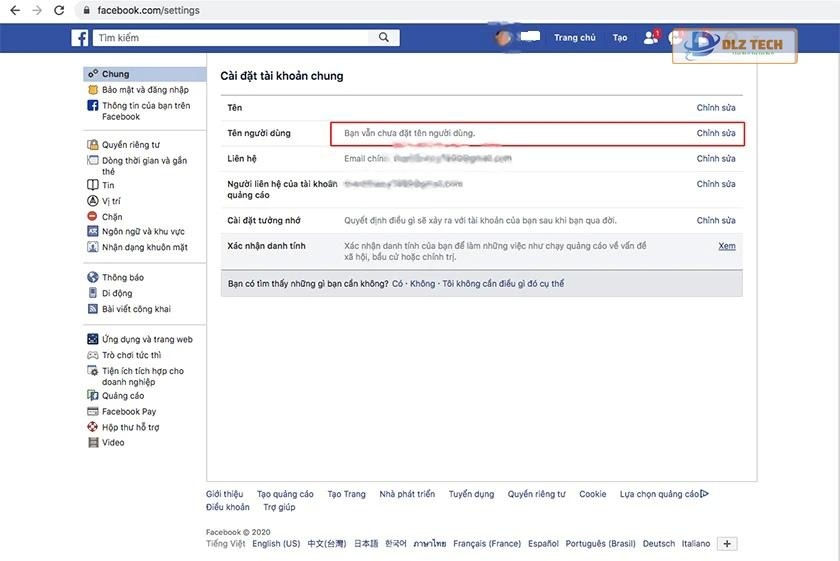The width and height of the screenshot is (840, 561).
Task: Click the friend requests icon in the header
Action: tap(651, 38)
